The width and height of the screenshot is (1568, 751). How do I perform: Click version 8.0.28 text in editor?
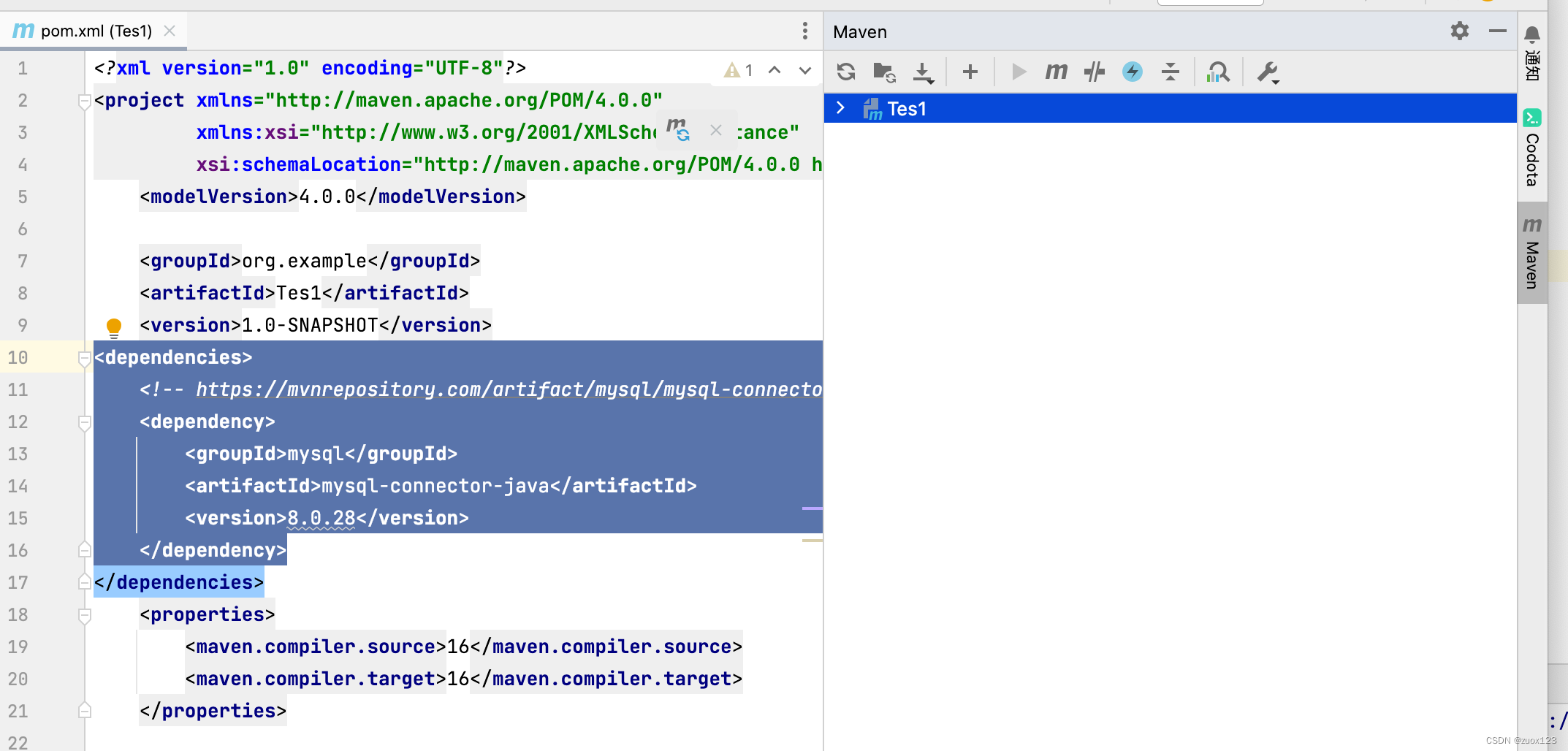tap(321, 518)
